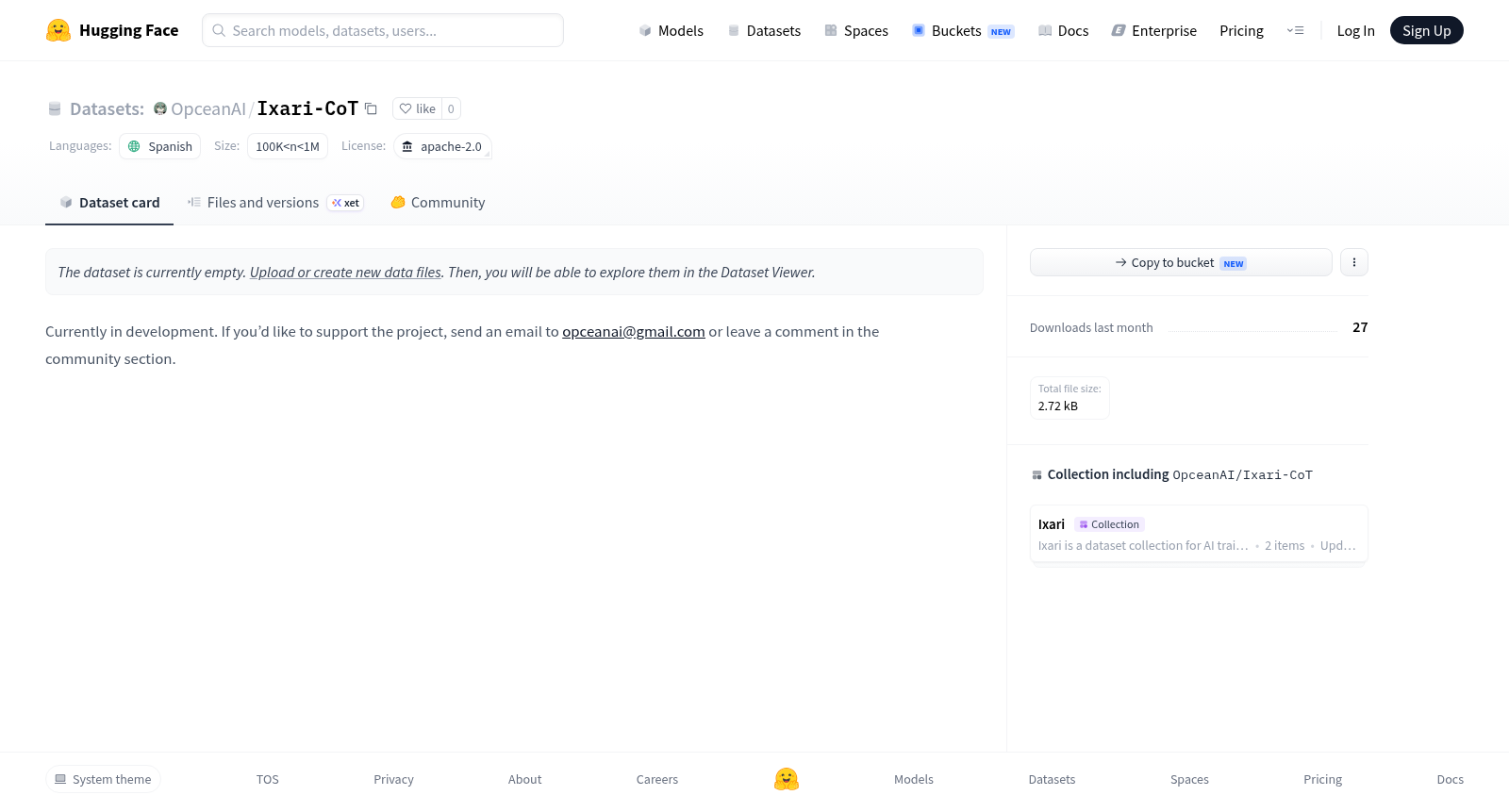Select the Dataset card tab
Viewport: 1509px width, 812px height.
point(109,203)
